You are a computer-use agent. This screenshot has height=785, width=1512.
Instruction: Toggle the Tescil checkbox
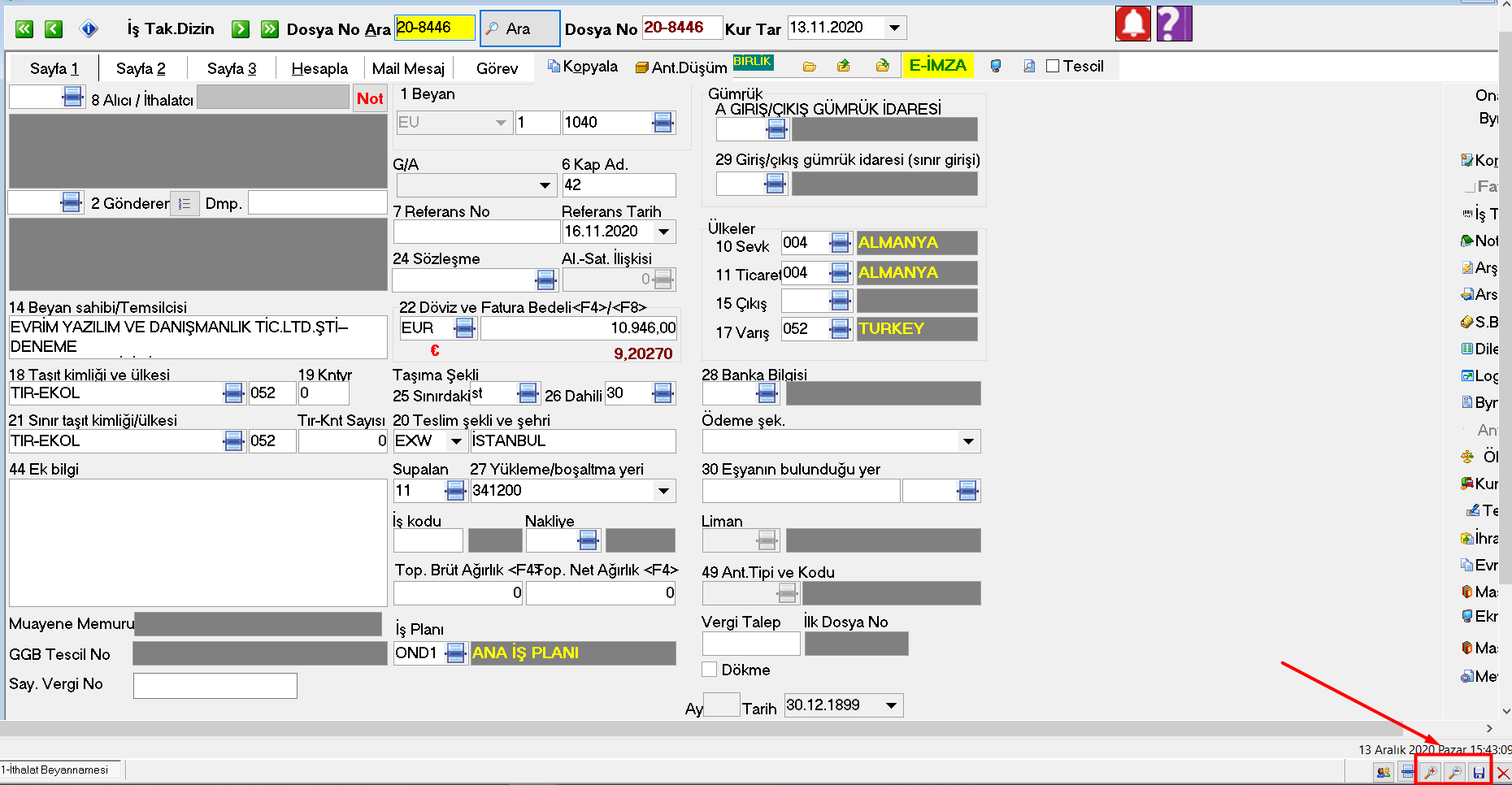1053,67
